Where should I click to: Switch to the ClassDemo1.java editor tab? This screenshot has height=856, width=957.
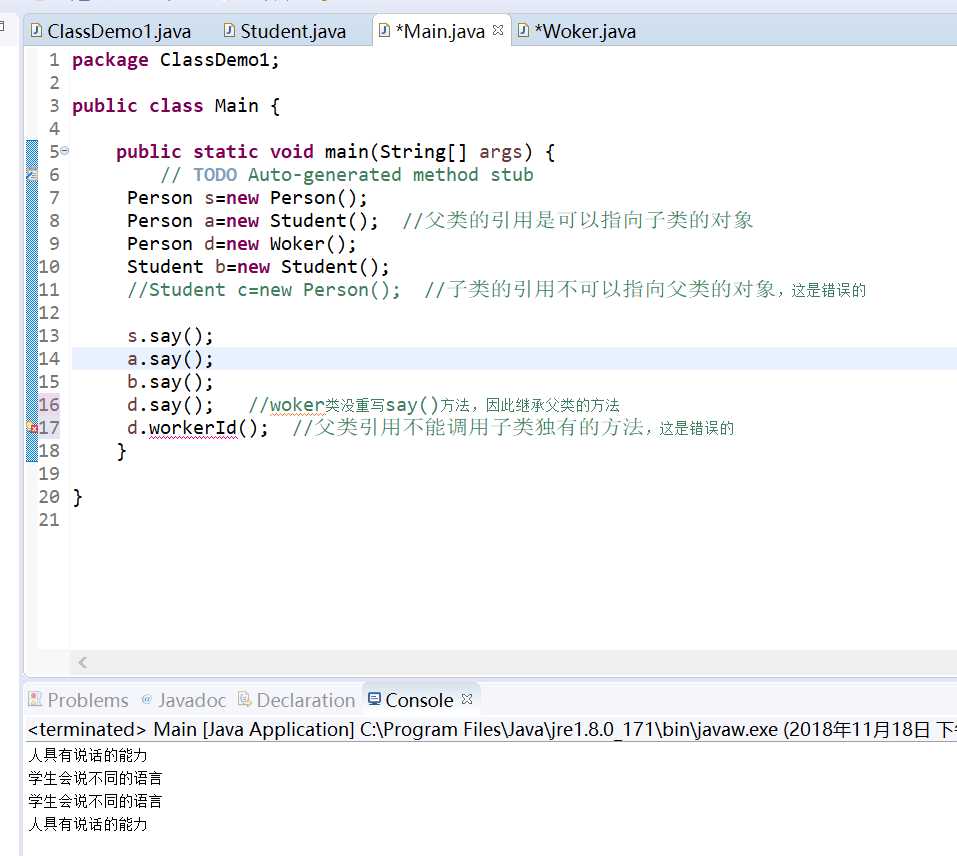click(111, 31)
